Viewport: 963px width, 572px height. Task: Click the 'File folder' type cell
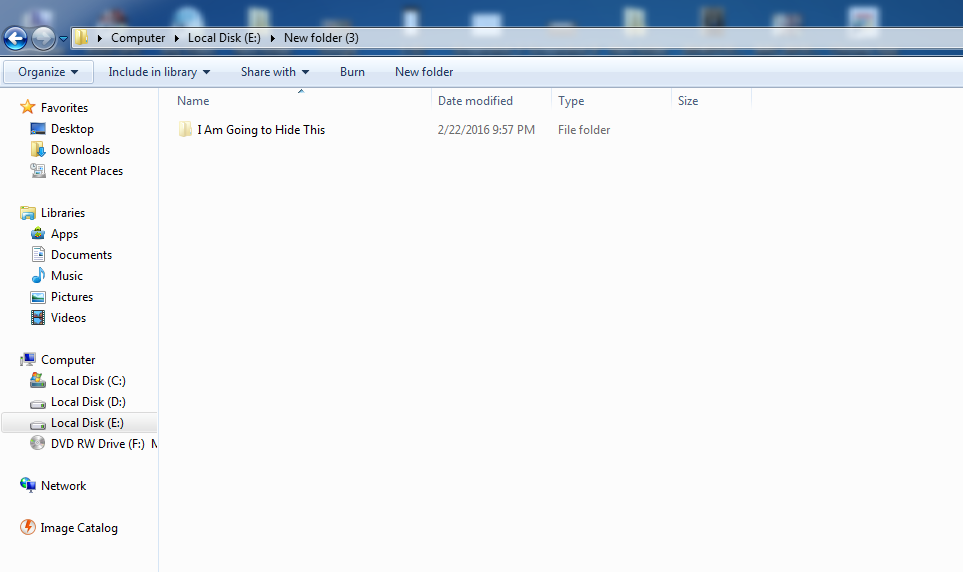click(x=584, y=130)
